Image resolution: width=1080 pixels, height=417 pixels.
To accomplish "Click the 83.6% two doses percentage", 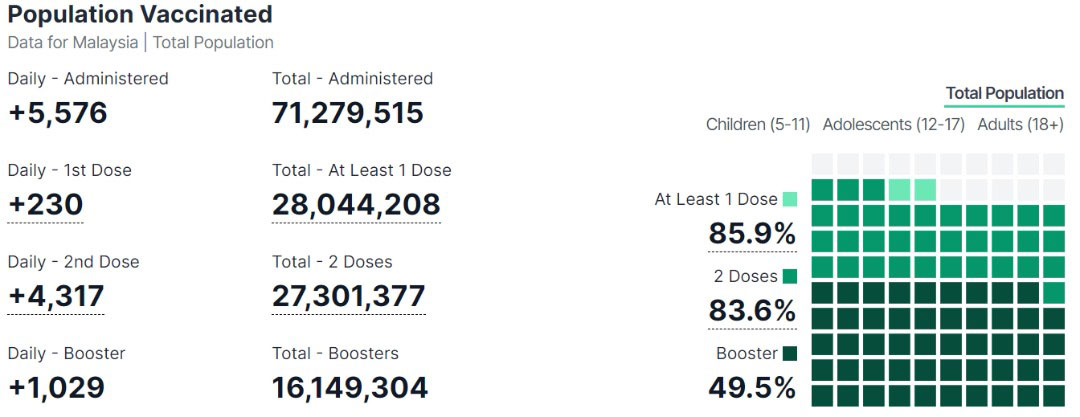I will tap(752, 312).
